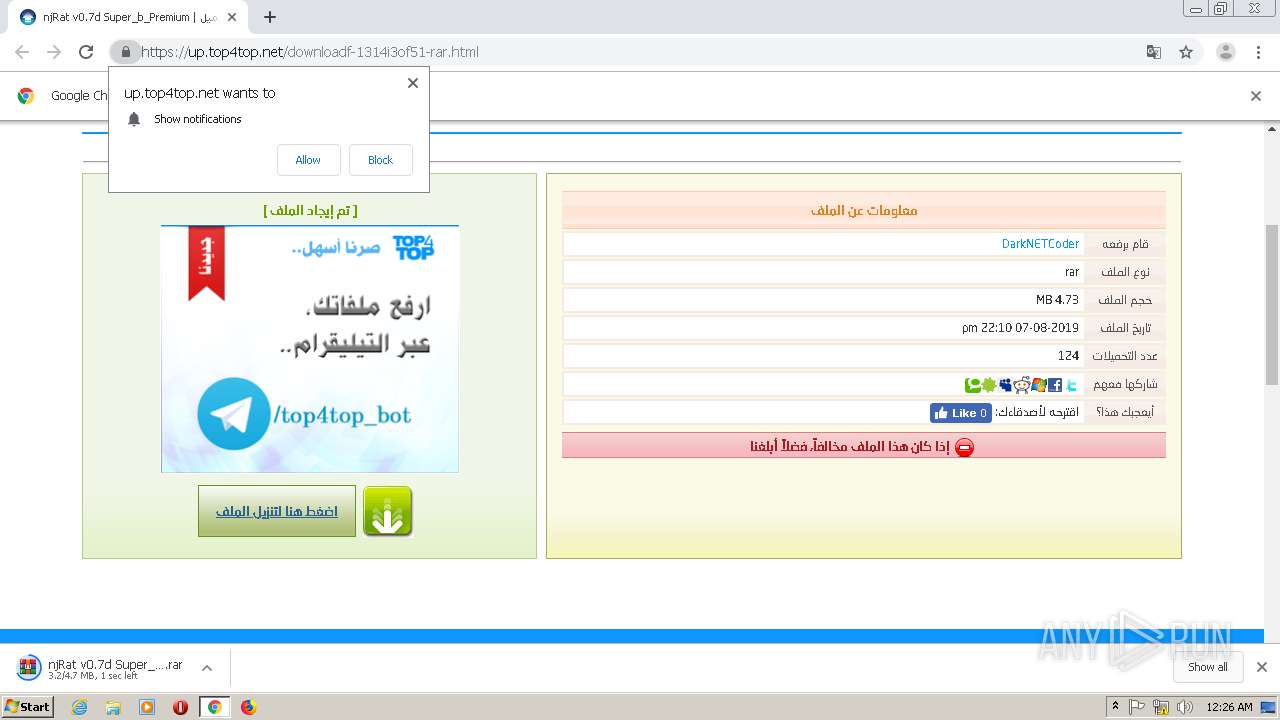1280x720 pixels.
Task: Allow notifications from up.top4top.net
Action: coord(308,160)
